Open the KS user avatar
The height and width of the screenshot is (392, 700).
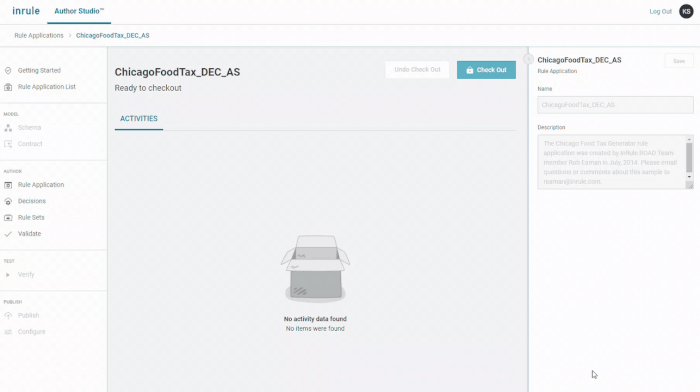coord(686,11)
